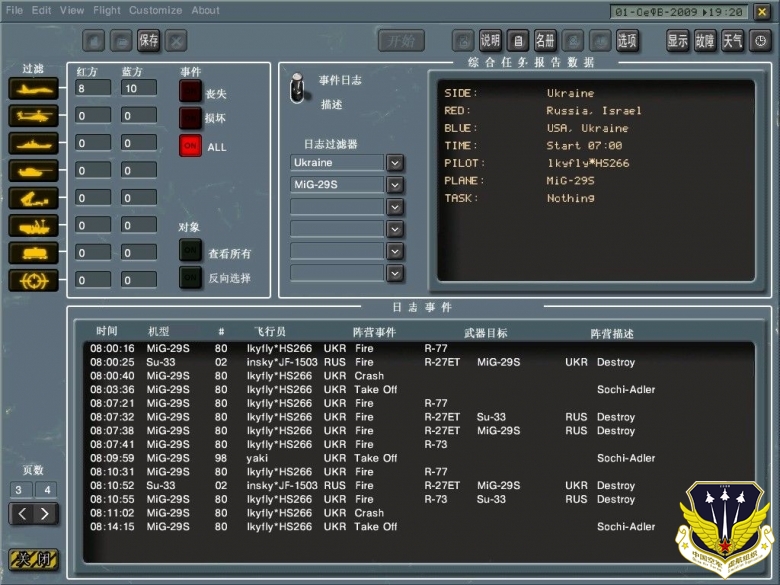Click the date and time display
The height and width of the screenshot is (585, 780).
(679, 11)
